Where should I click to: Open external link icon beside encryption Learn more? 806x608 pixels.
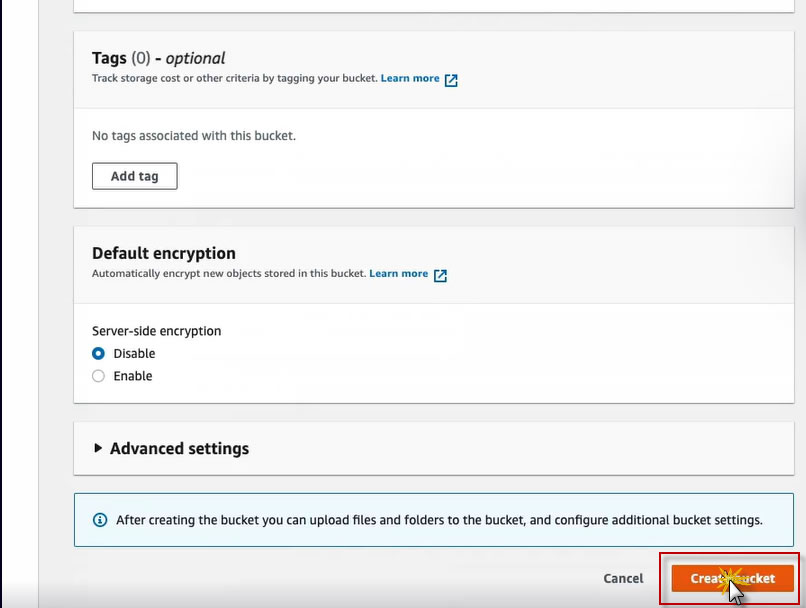pyautogui.click(x=440, y=275)
